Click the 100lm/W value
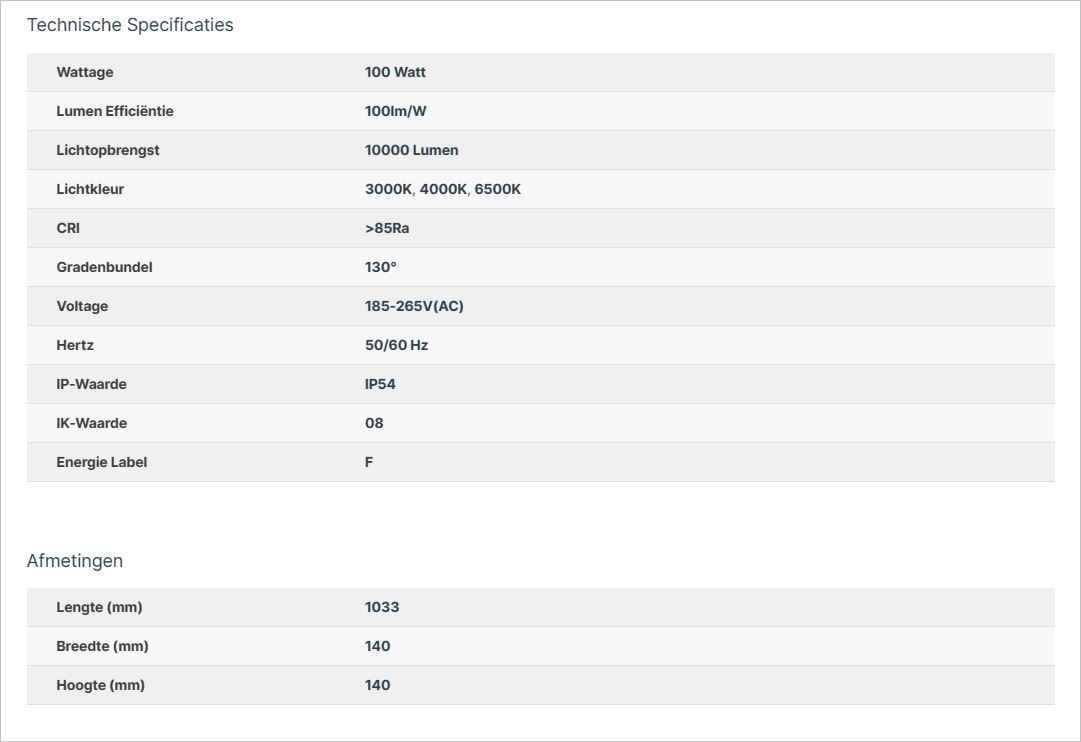 coord(396,111)
